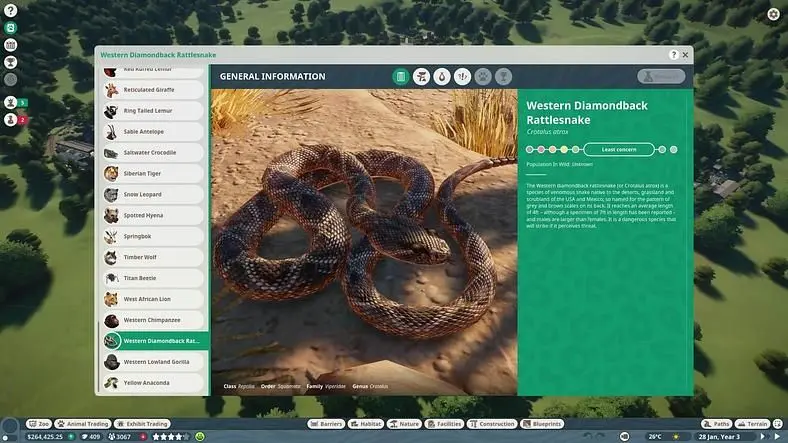Select Ring Tailed Lemur in the list
Image resolution: width=788 pixels, height=443 pixels.
153,110
